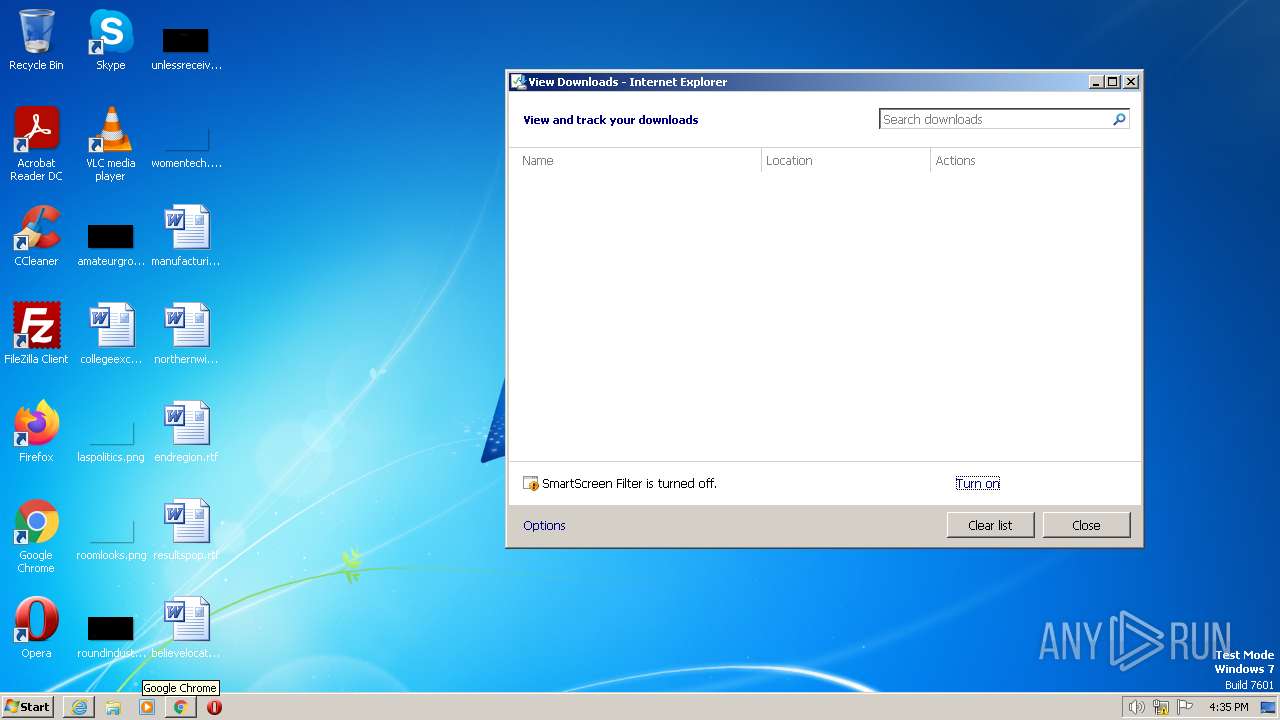Screen dimensions: 1280x720
Task: Click the Google Chrome taskbar icon
Action: (x=180, y=707)
